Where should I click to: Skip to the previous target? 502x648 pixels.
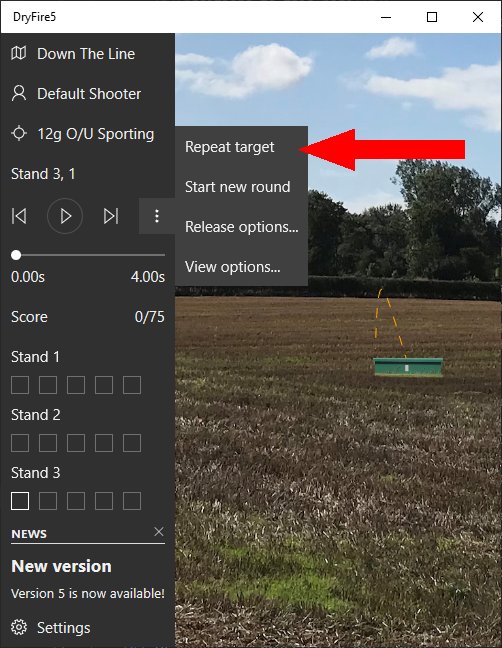coord(19,216)
